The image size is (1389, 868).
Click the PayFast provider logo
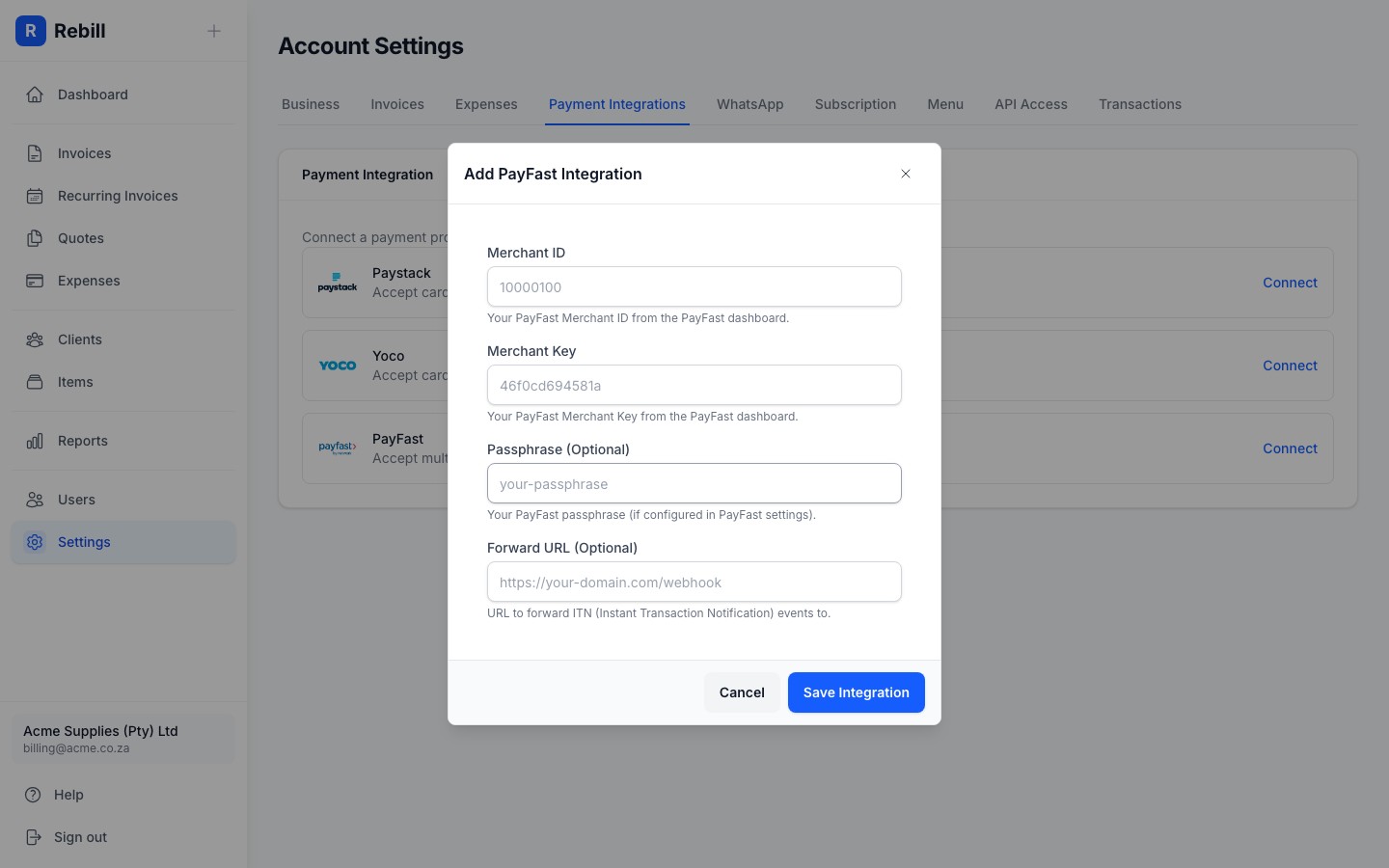pos(337,448)
